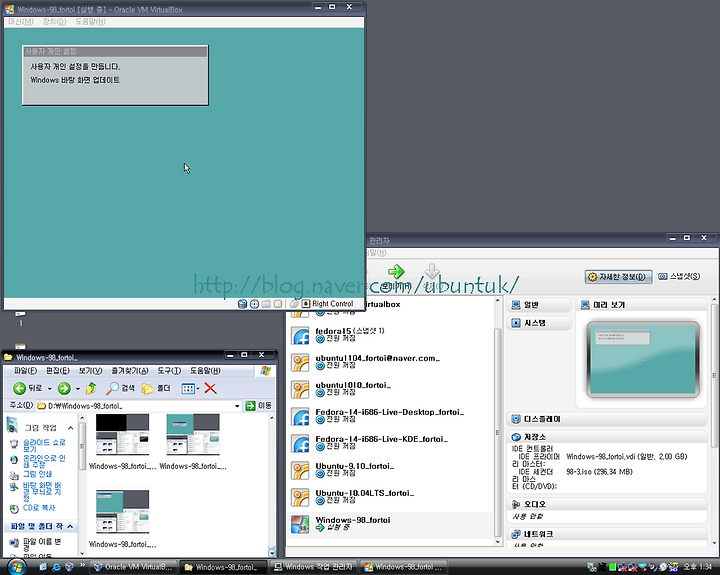Click the Display section icon in details pane

click(x=516, y=419)
